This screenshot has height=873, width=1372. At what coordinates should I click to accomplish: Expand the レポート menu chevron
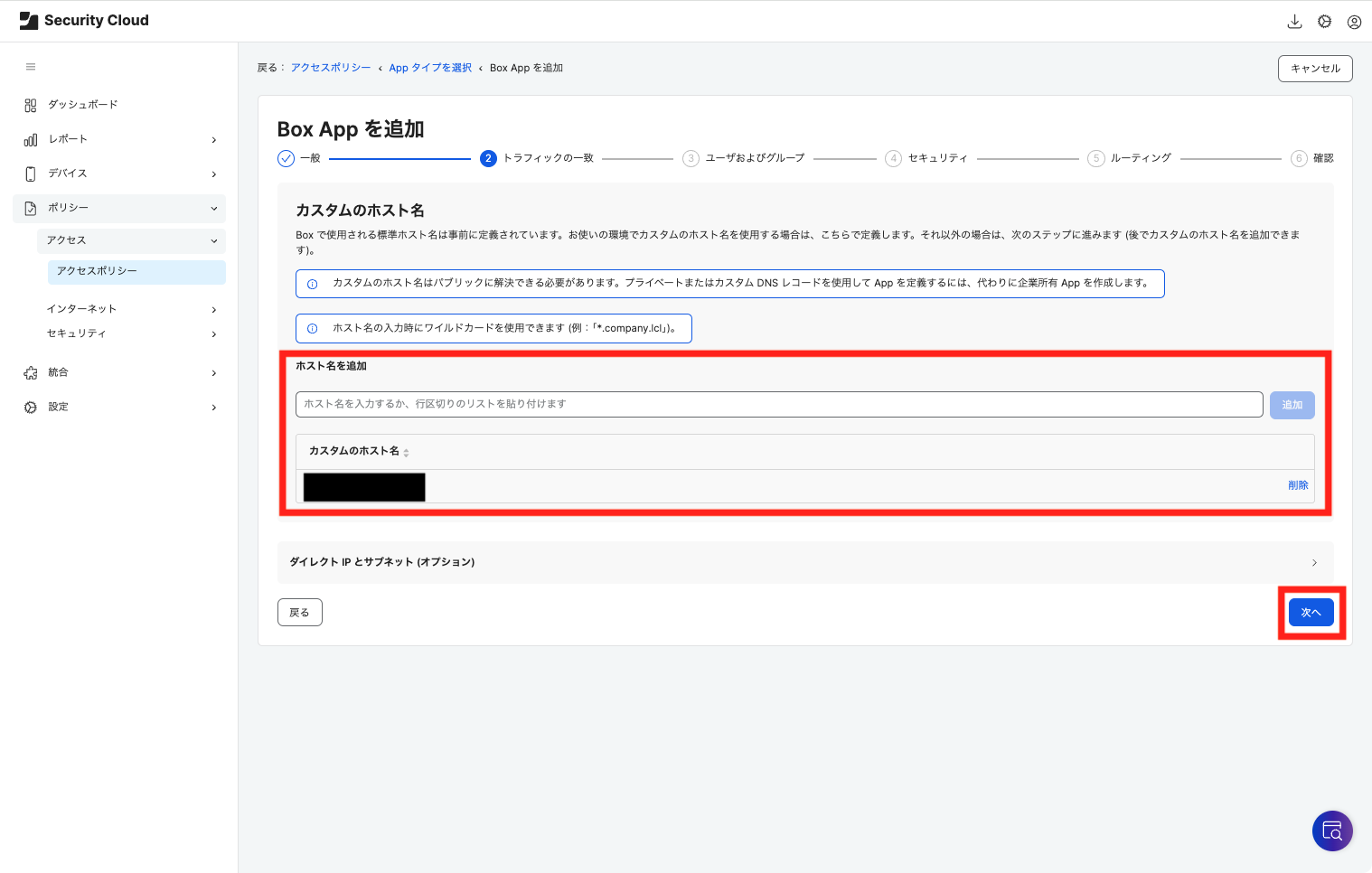click(214, 140)
